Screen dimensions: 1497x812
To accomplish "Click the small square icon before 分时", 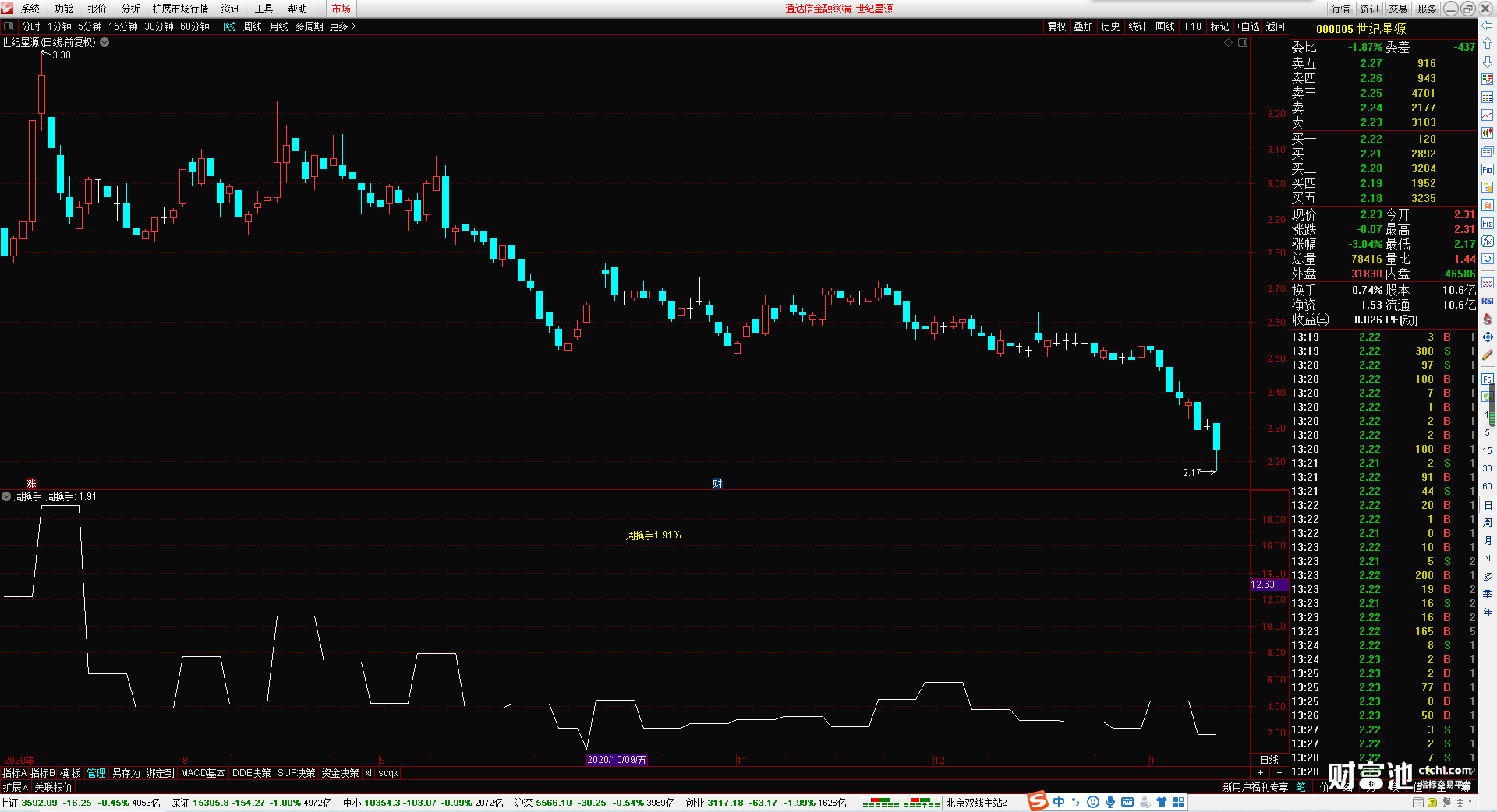I will pyautogui.click(x=9, y=26).
